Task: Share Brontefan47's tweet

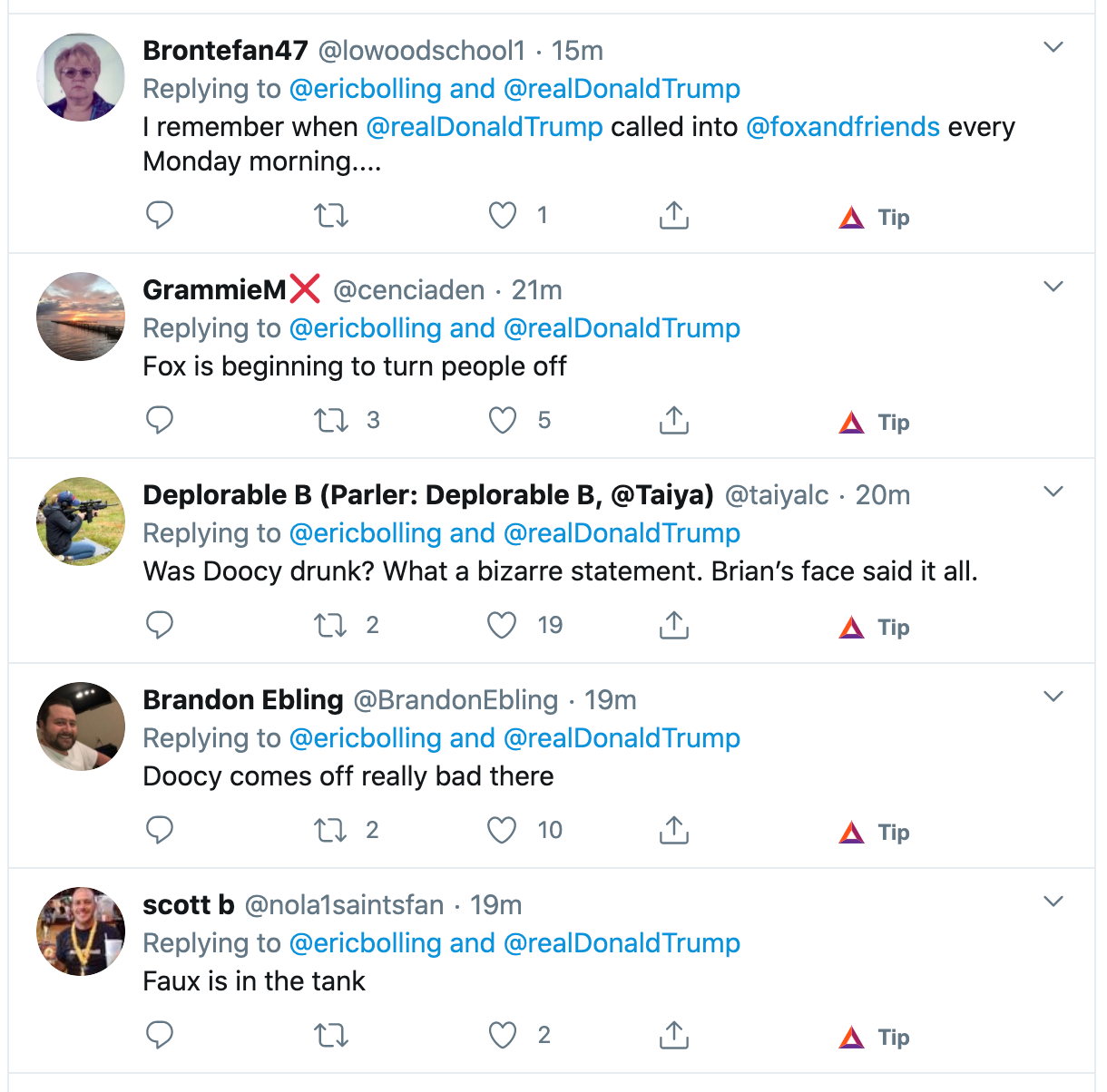Action: tap(673, 216)
